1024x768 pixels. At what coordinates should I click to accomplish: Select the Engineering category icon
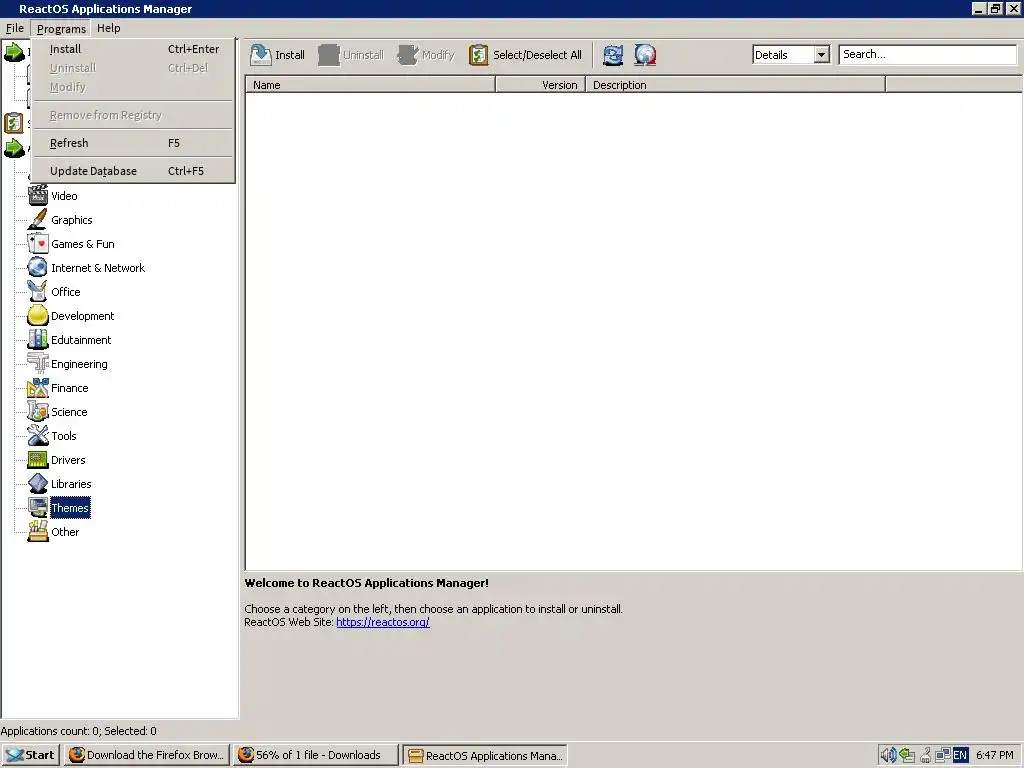pyautogui.click(x=38, y=364)
